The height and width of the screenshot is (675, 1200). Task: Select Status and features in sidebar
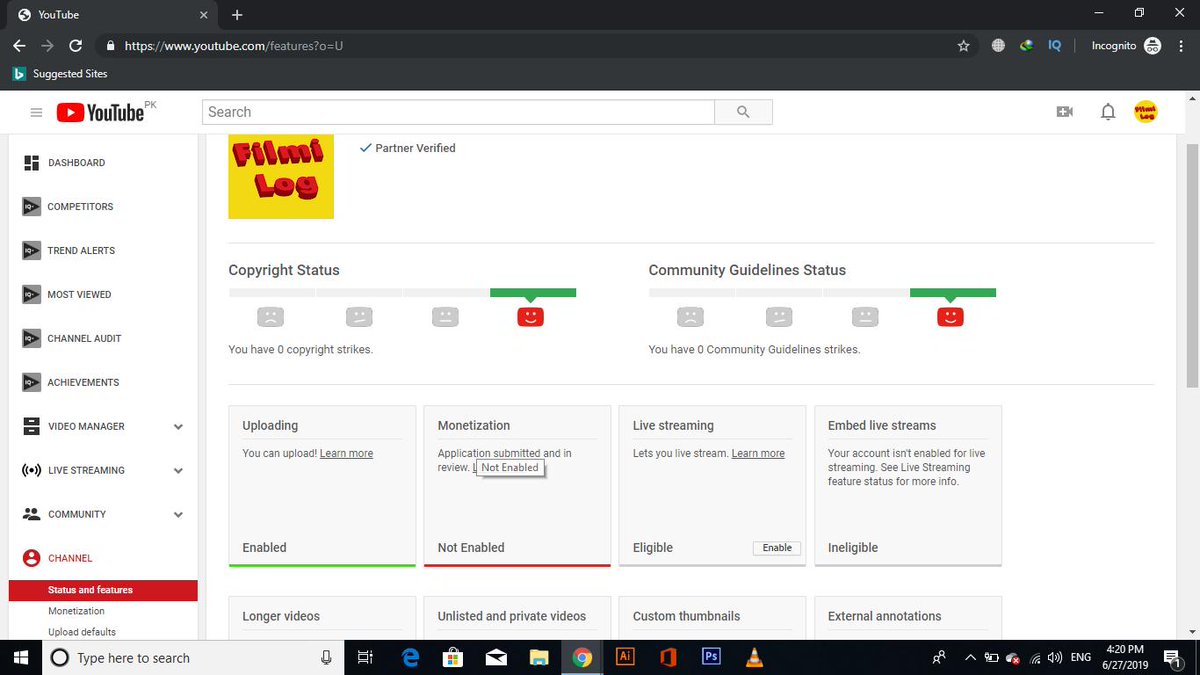(102, 590)
